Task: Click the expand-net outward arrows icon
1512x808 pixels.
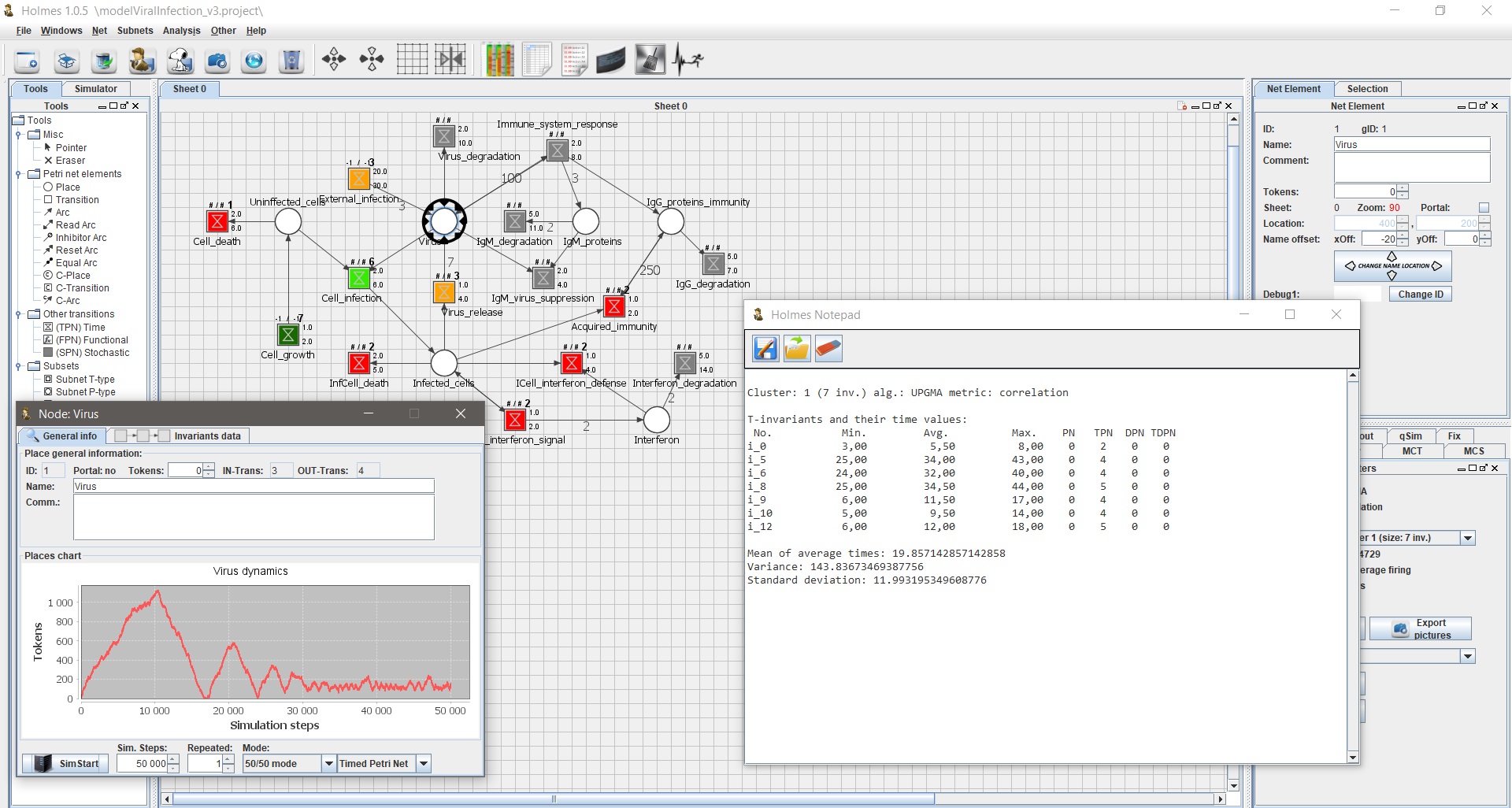Action: coord(334,59)
